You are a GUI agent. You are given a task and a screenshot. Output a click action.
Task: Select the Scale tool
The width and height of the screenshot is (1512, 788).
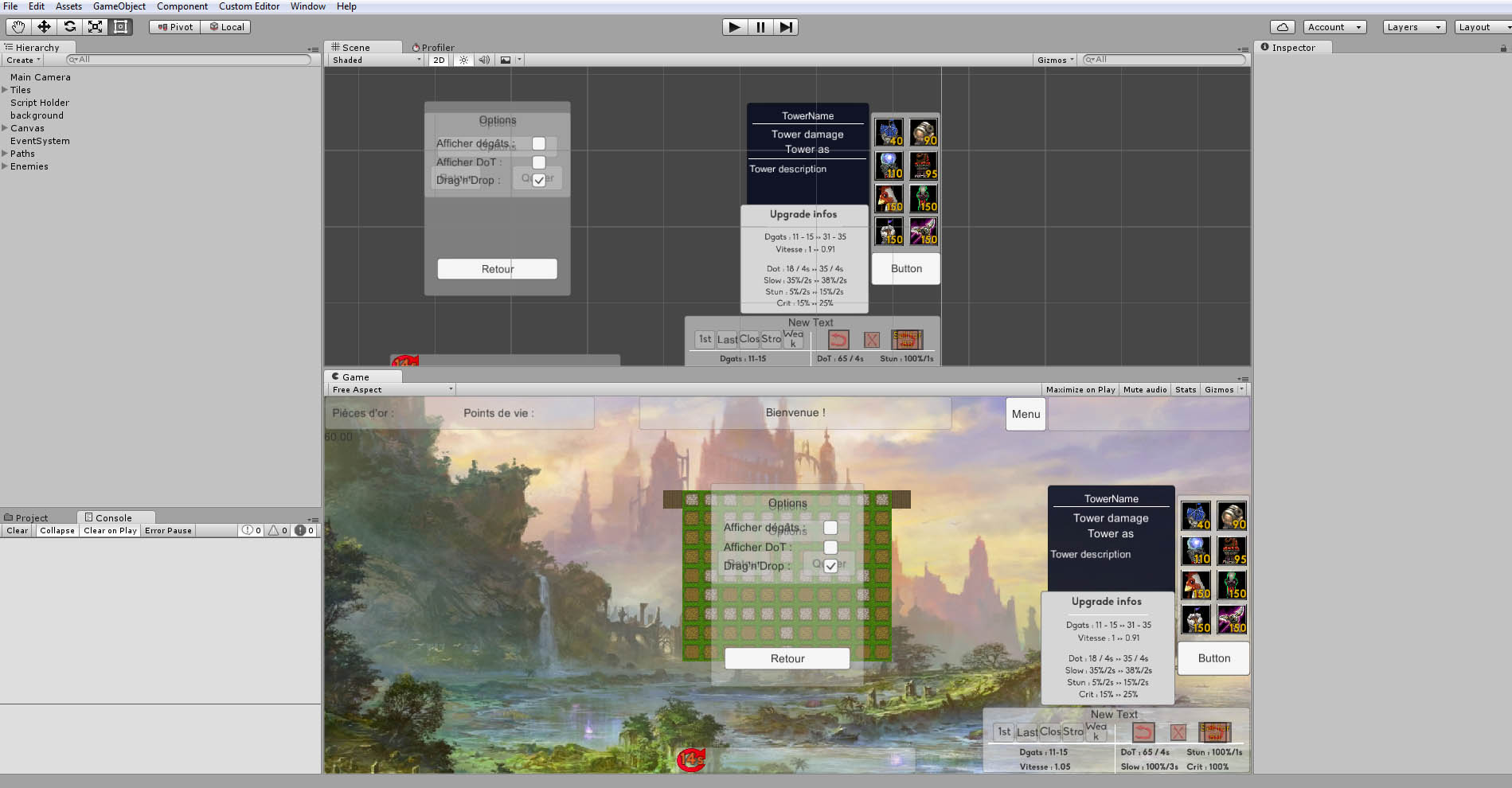[x=95, y=26]
